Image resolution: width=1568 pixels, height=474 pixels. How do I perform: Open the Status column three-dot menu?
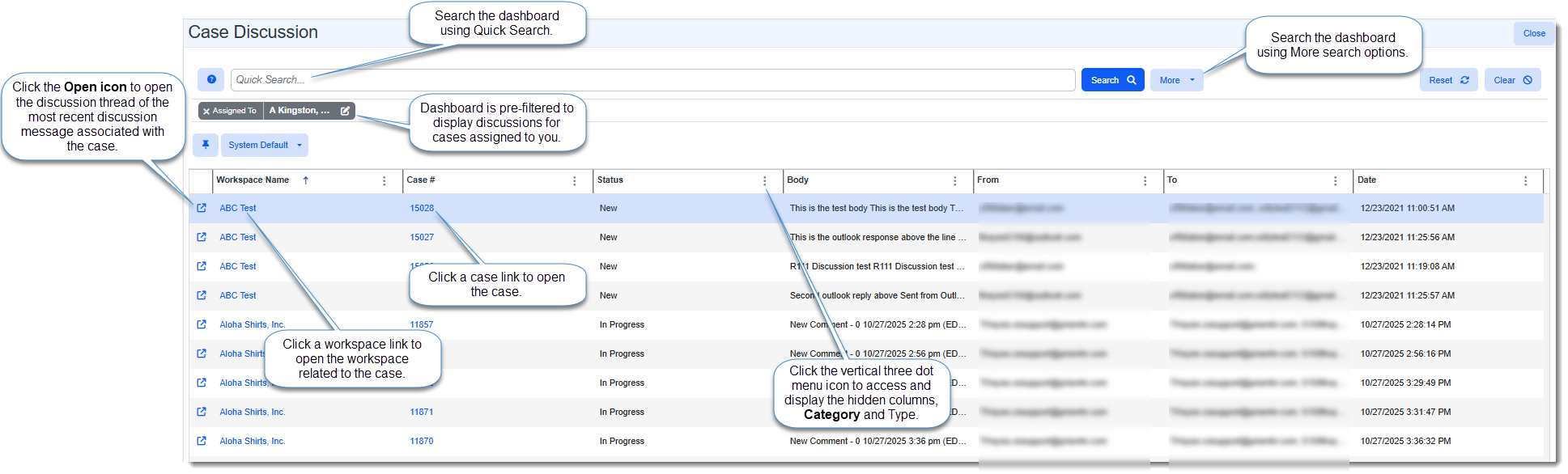[x=764, y=181]
